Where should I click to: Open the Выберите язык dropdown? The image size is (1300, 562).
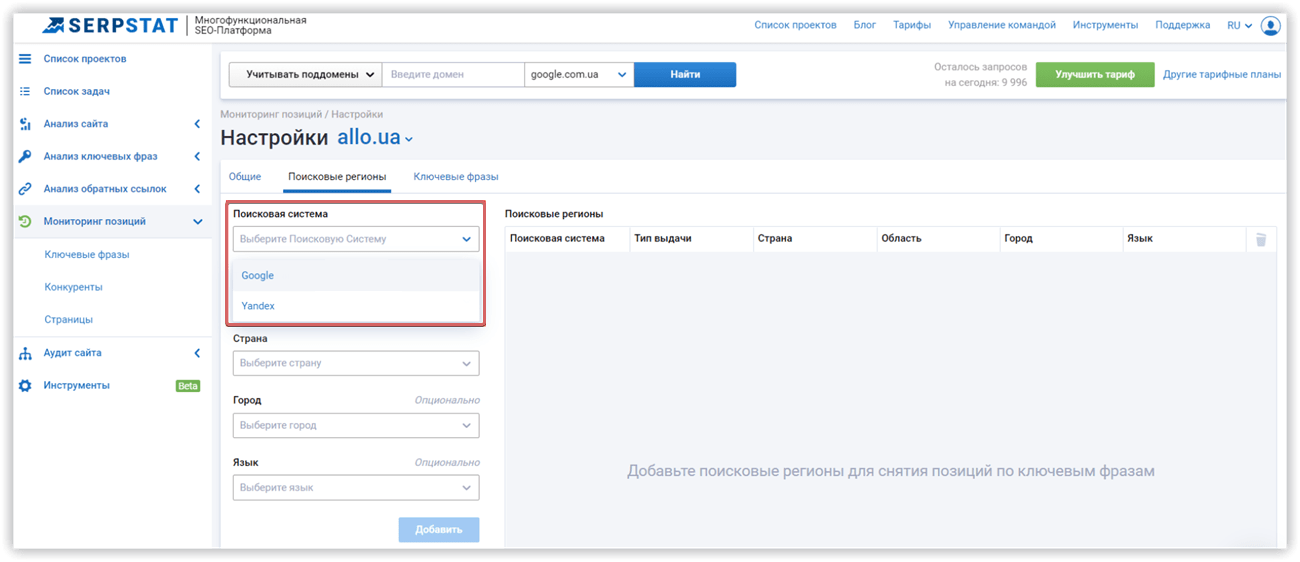[x=356, y=487]
